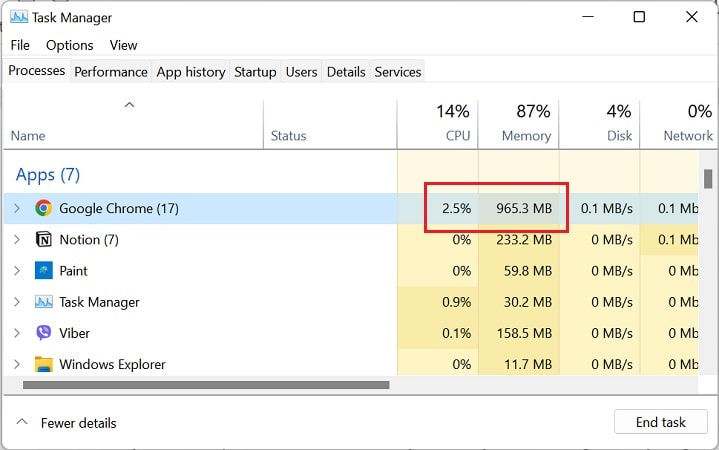This screenshot has height=450, width=719.
Task: Select the Viber row name
Action: (74, 333)
